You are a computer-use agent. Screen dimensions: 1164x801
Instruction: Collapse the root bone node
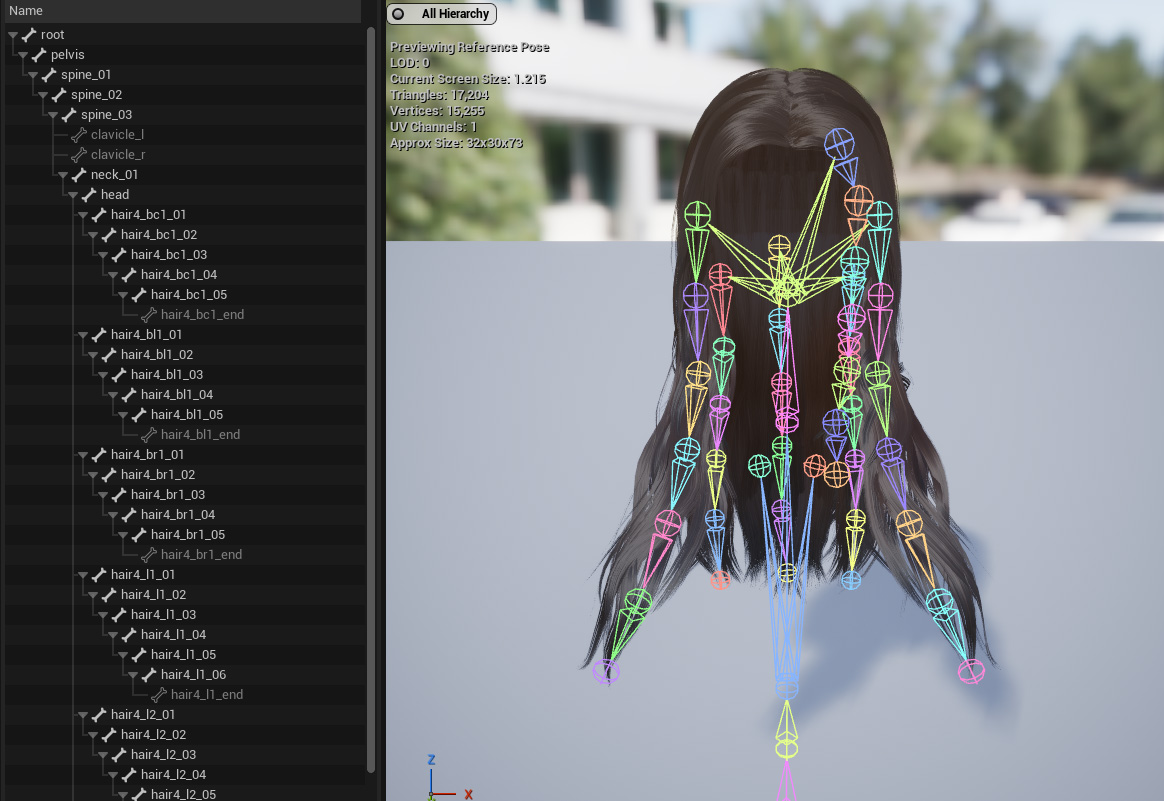pos(13,35)
